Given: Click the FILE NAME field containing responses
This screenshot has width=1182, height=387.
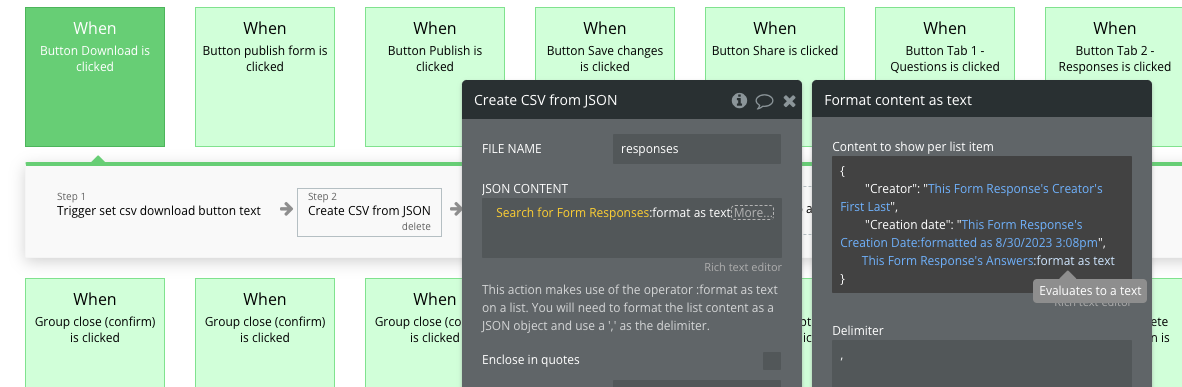Looking at the screenshot, I should click(x=697, y=149).
